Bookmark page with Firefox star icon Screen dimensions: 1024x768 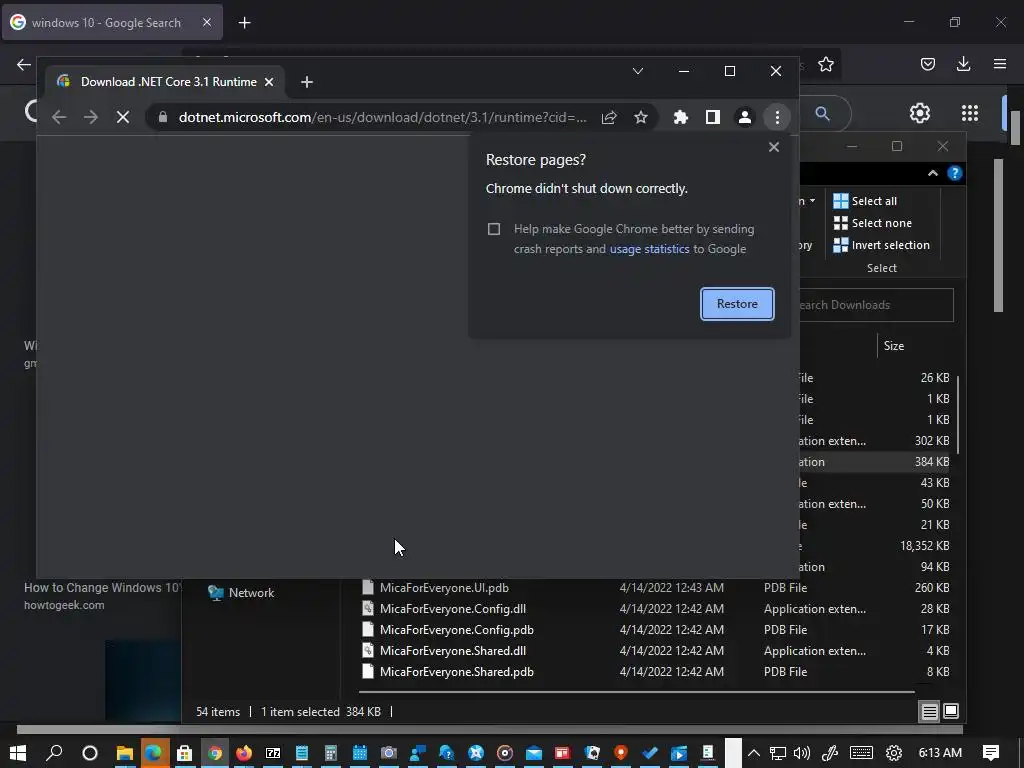pos(825,64)
